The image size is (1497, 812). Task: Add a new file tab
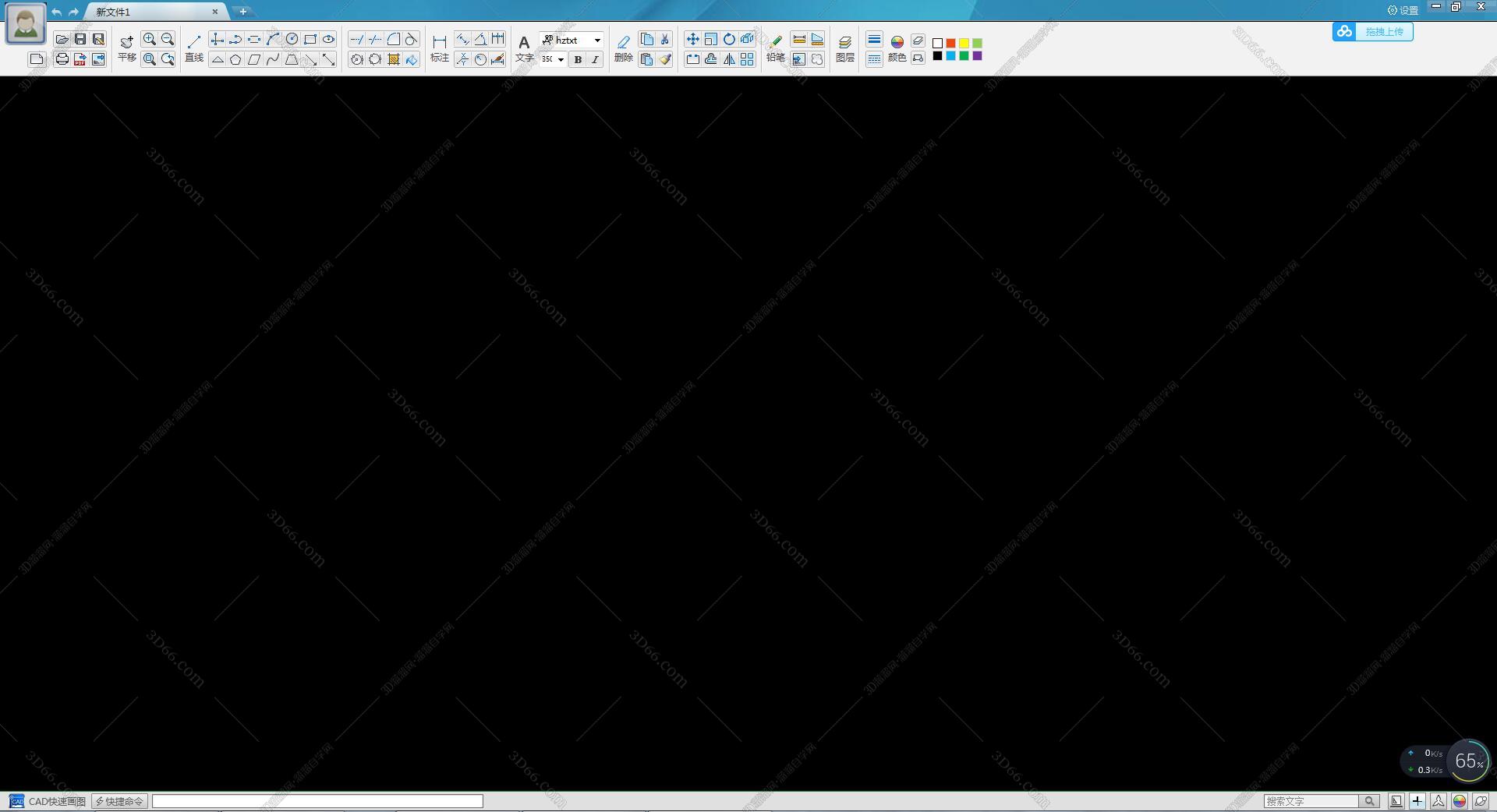(243, 12)
